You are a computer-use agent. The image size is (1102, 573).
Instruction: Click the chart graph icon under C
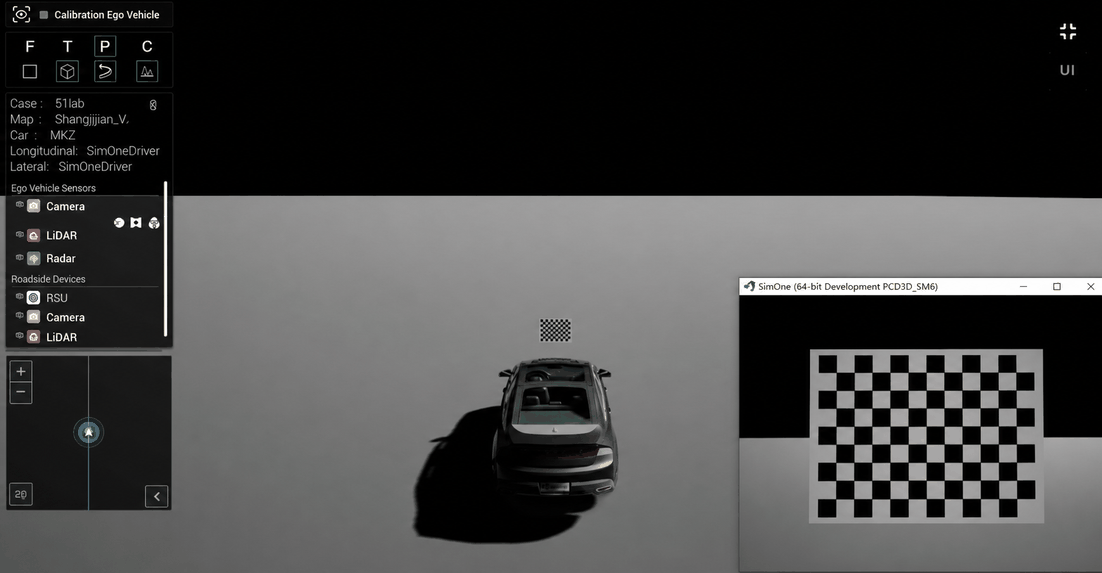point(147,71)
